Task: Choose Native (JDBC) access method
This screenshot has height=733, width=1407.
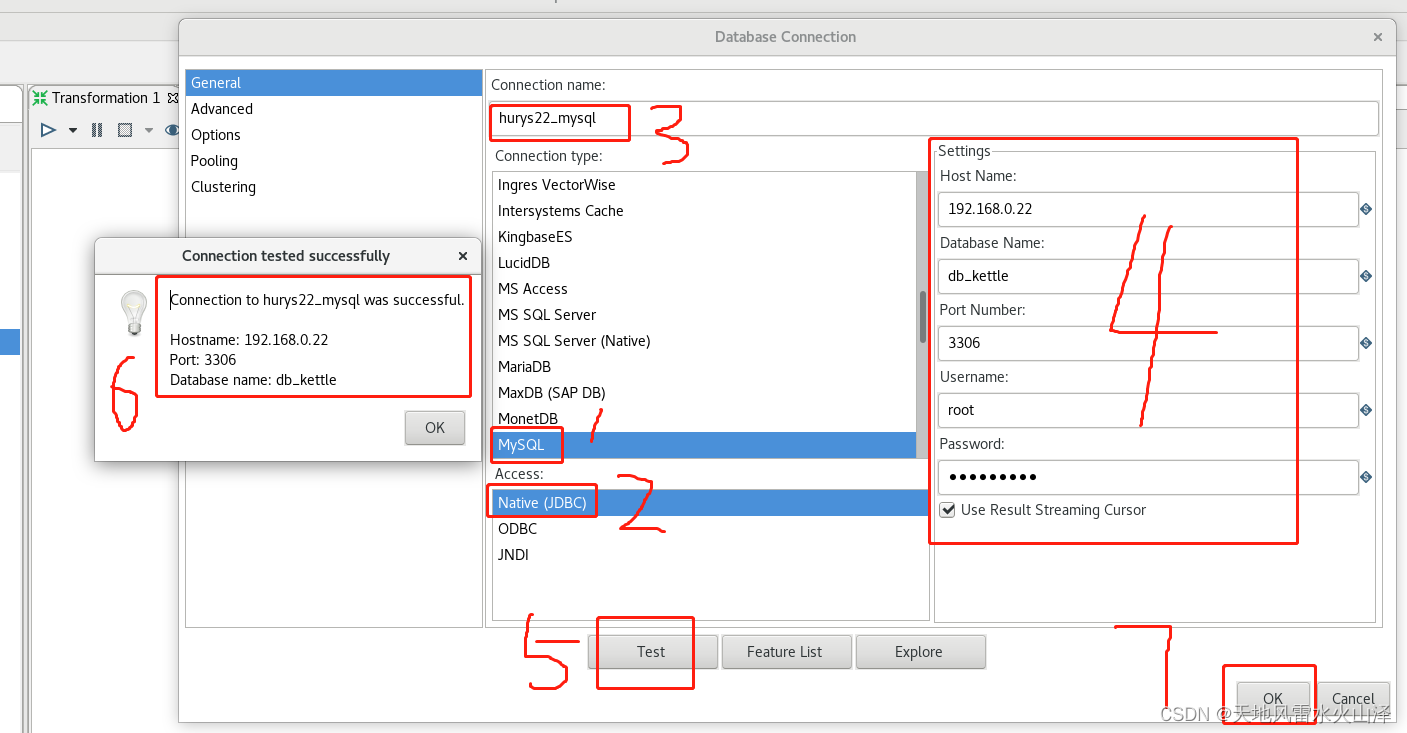Action: pyautogui.click(x=711, y=503)
